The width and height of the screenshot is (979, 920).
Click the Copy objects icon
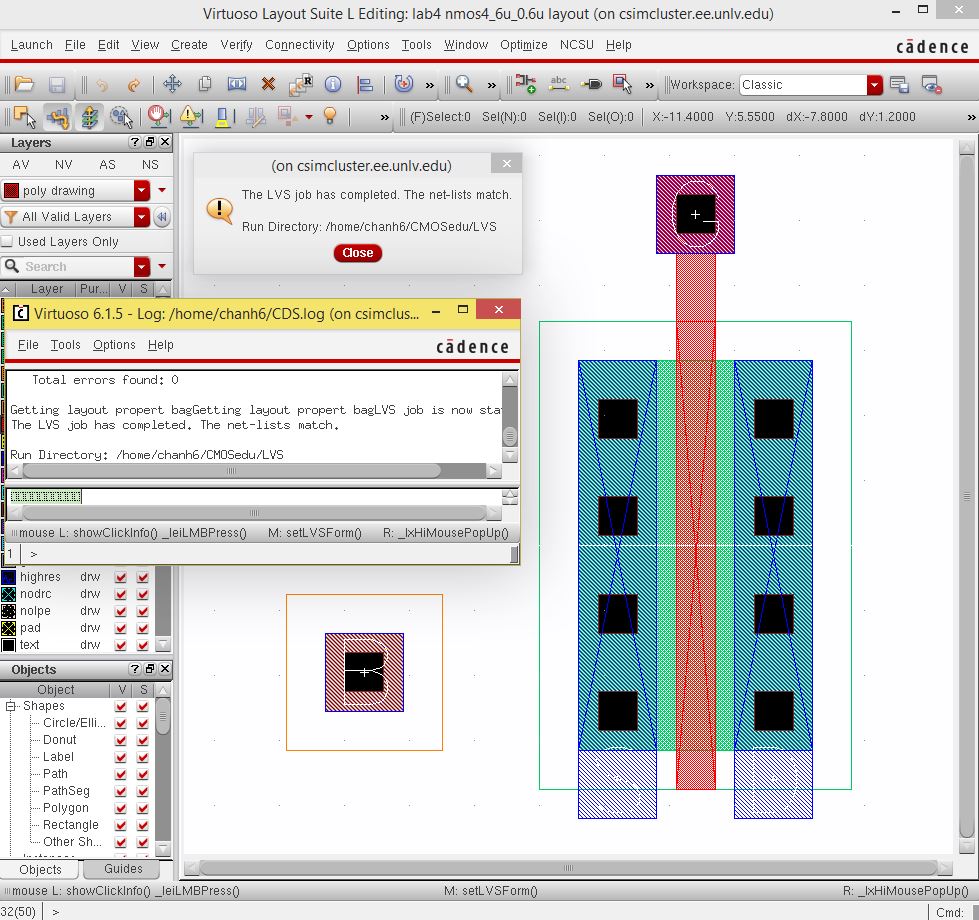click(x=206, y=83)
